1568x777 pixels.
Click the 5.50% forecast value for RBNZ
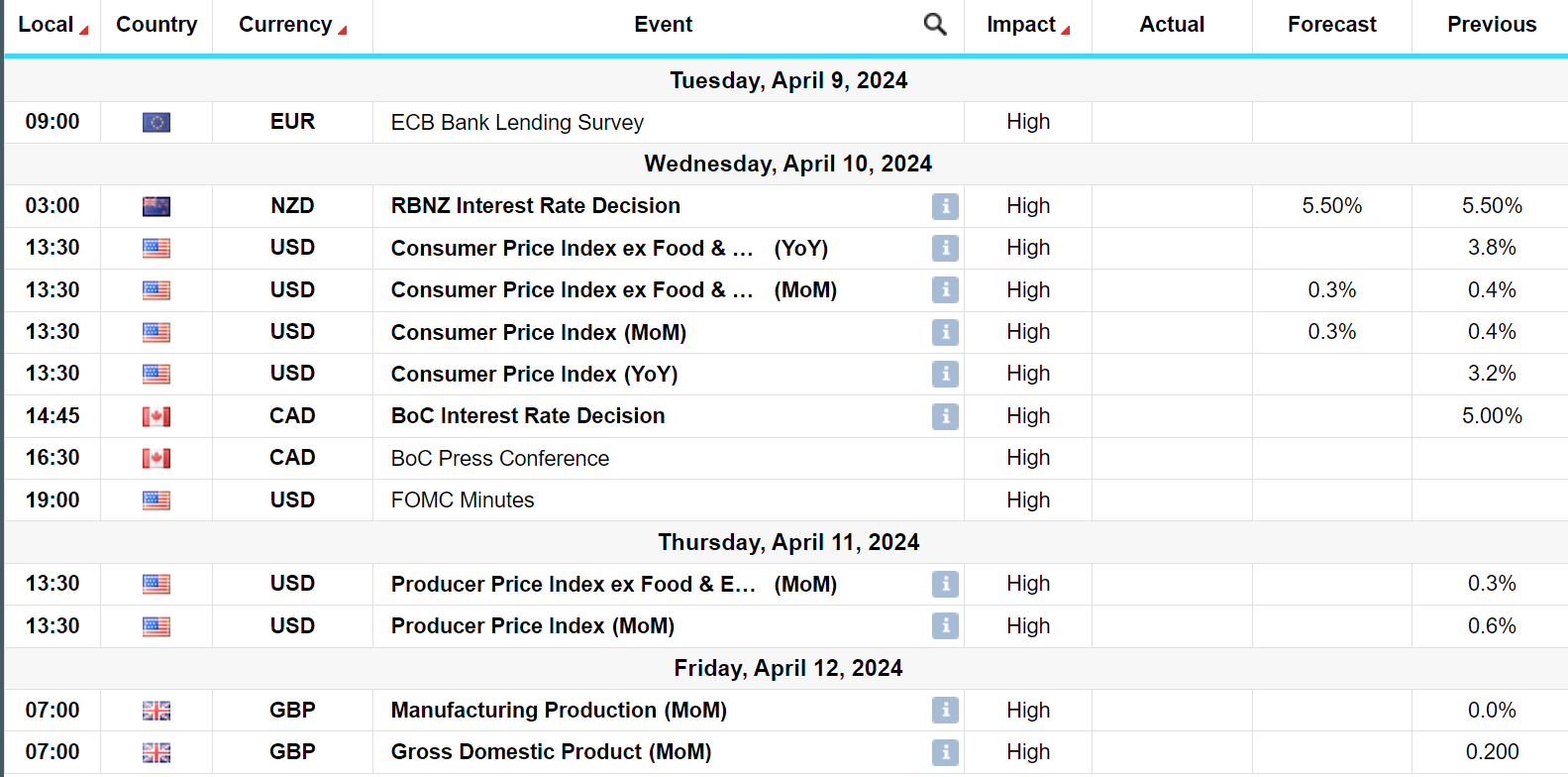point(1332,206)
